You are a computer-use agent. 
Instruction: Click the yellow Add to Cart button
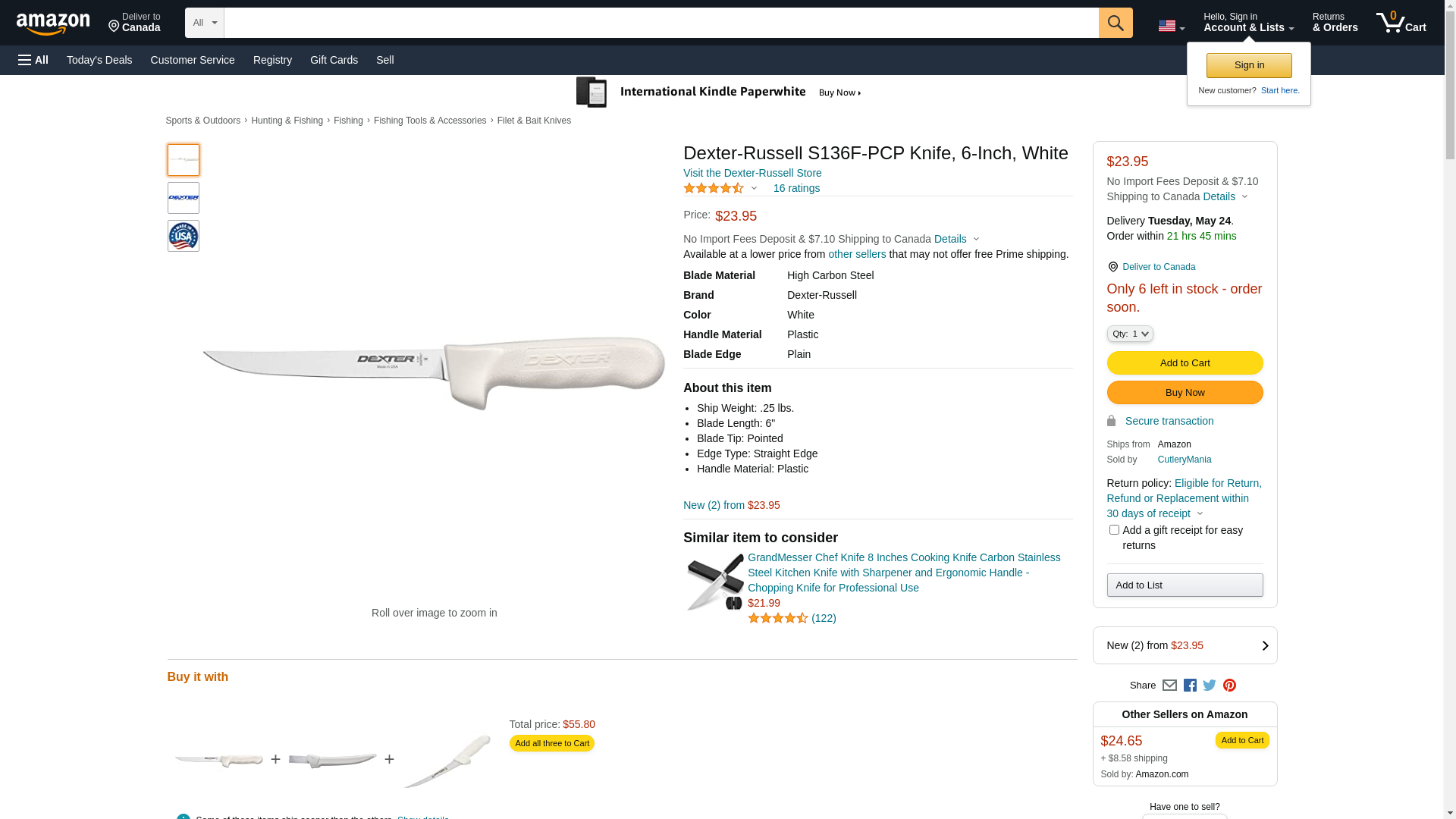[1185, 363]
